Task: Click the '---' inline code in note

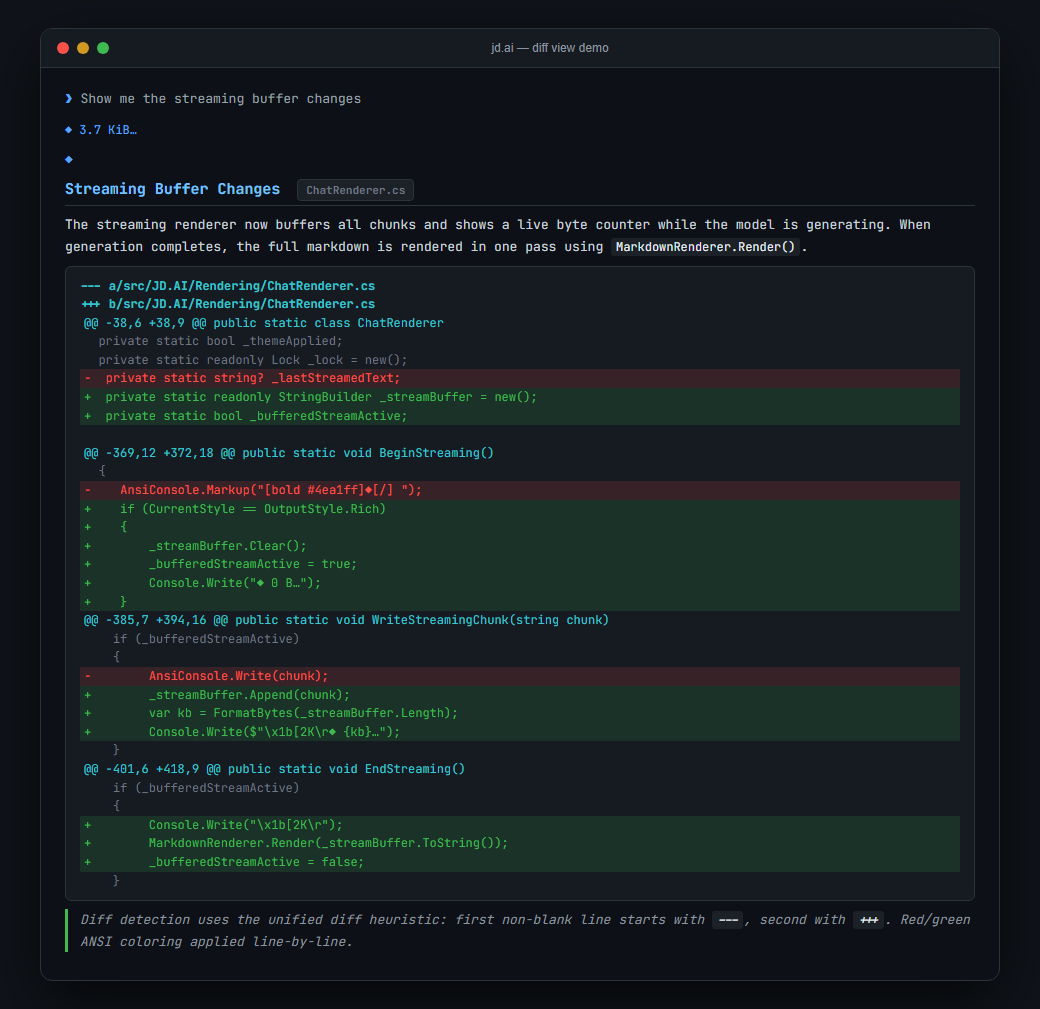Action: click(728, 920)
